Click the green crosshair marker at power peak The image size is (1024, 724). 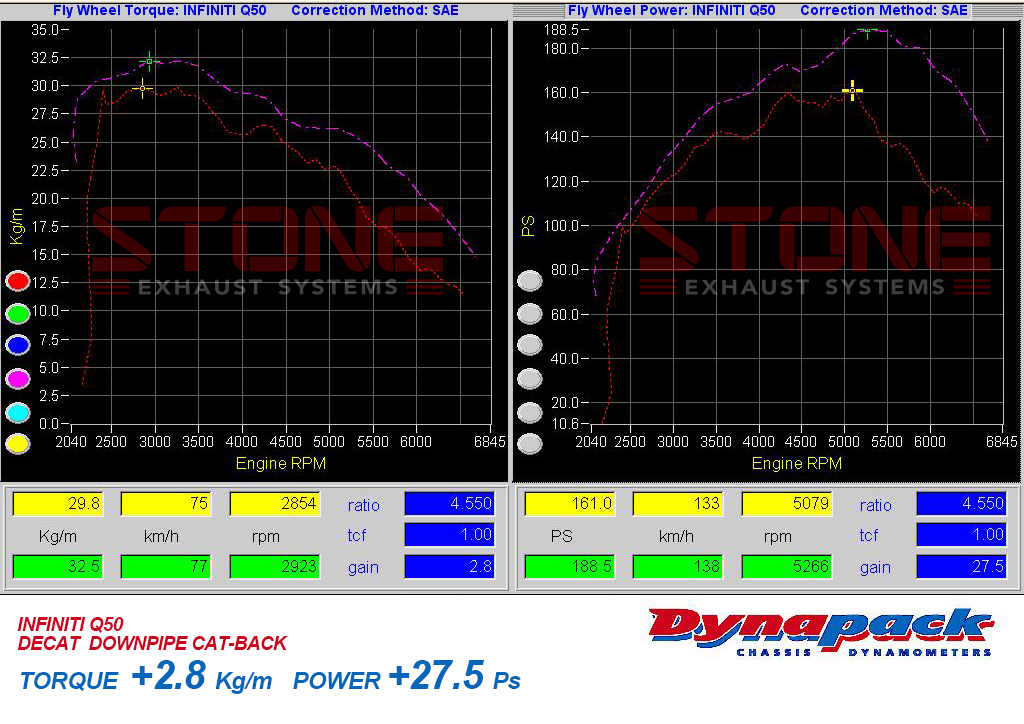click(x=867, y=31)
